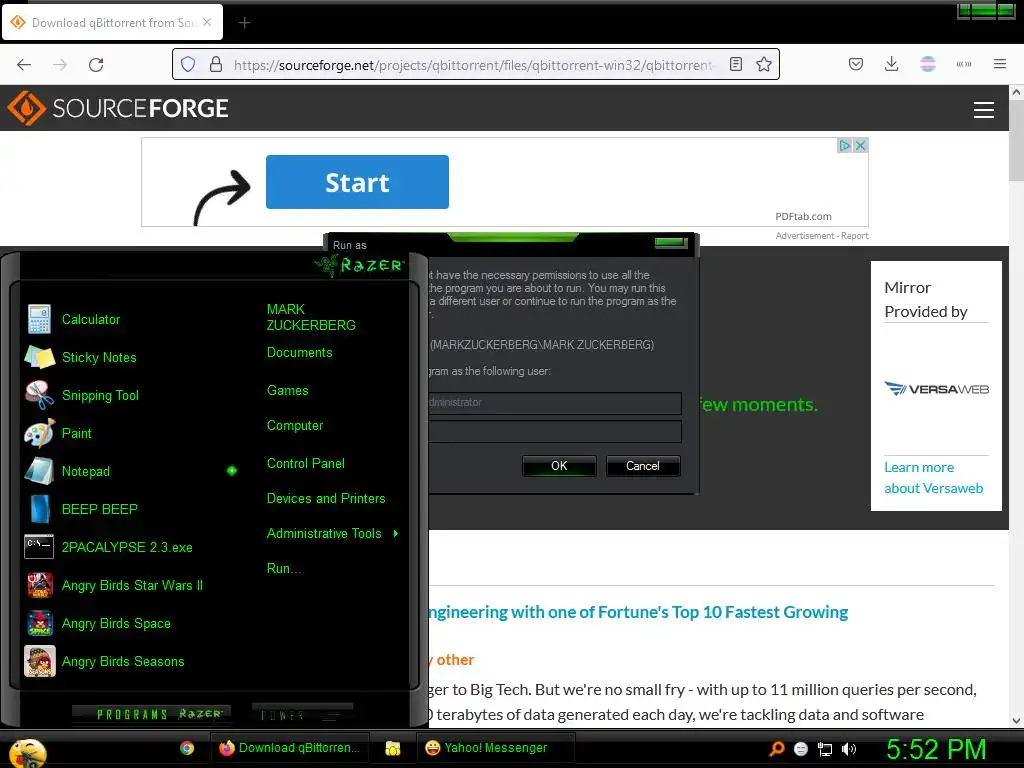Image resolution: width=1024 pixels, height=768 pixels.
Task: Click the Fortune's Top 10 Fastest Growing headline
Action: pyautogui.click(x=638, y=612)
